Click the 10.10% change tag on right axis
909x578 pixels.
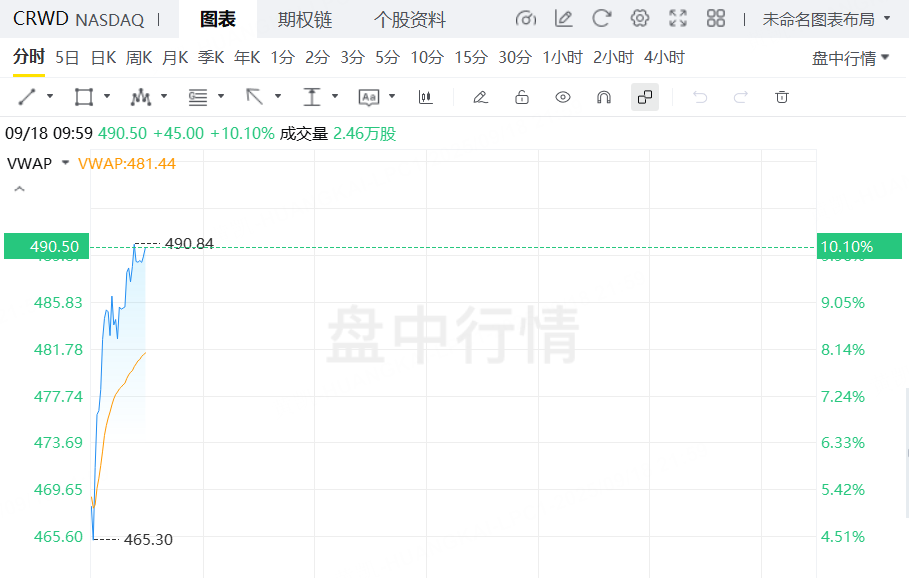(x=859, y=246)
